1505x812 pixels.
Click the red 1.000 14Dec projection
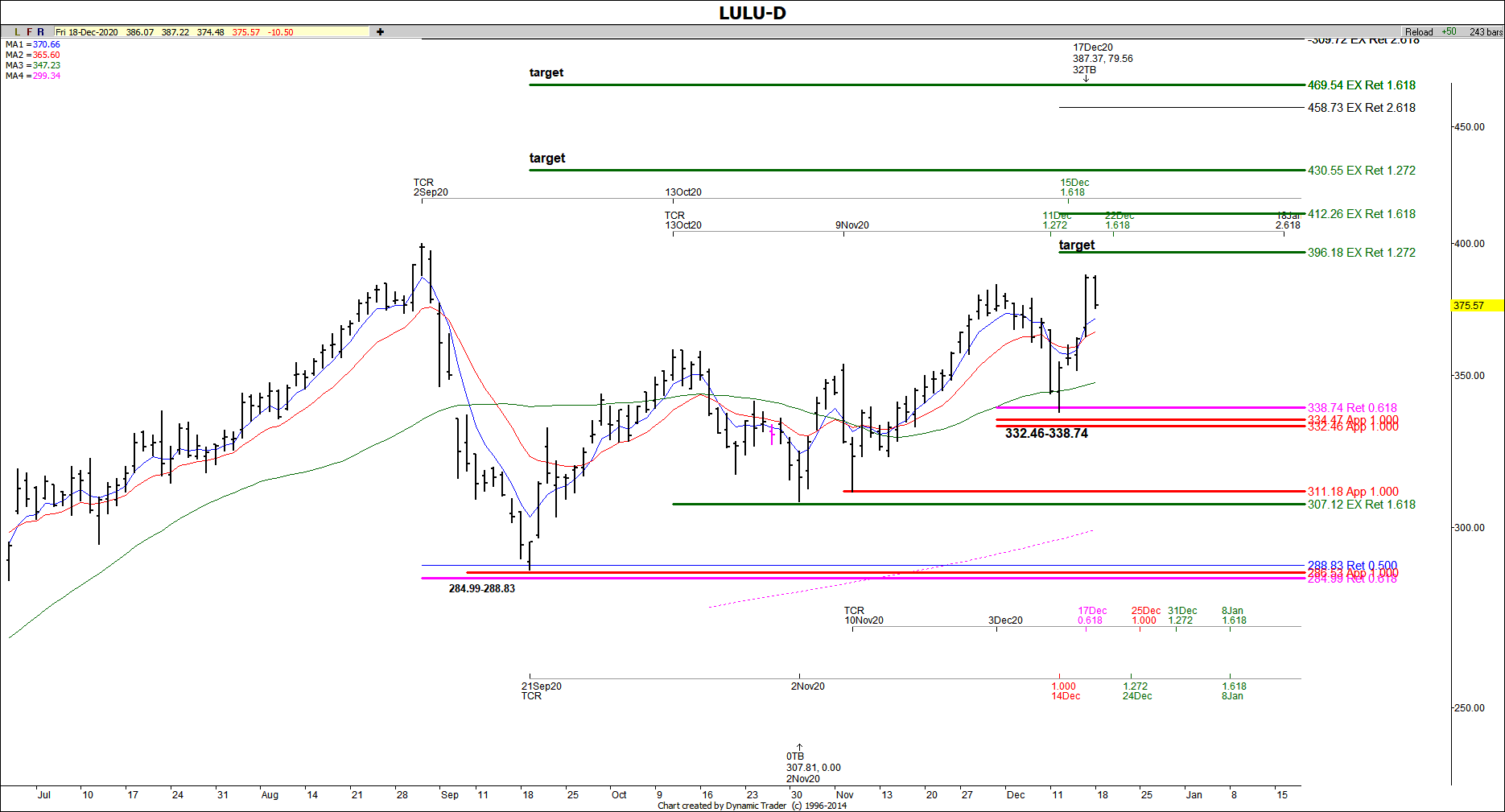click(1066, 691)
